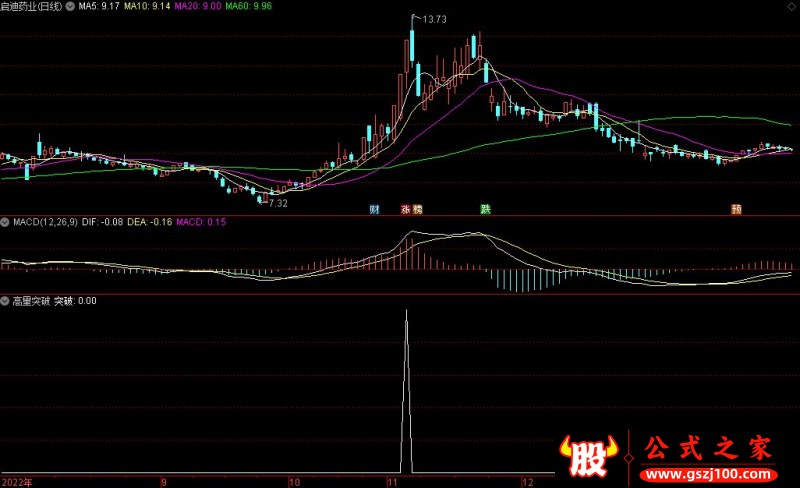This screenshot has width=800, height=488.
Task: Click the 2022年 label on time axis
Action: point(17,482)
